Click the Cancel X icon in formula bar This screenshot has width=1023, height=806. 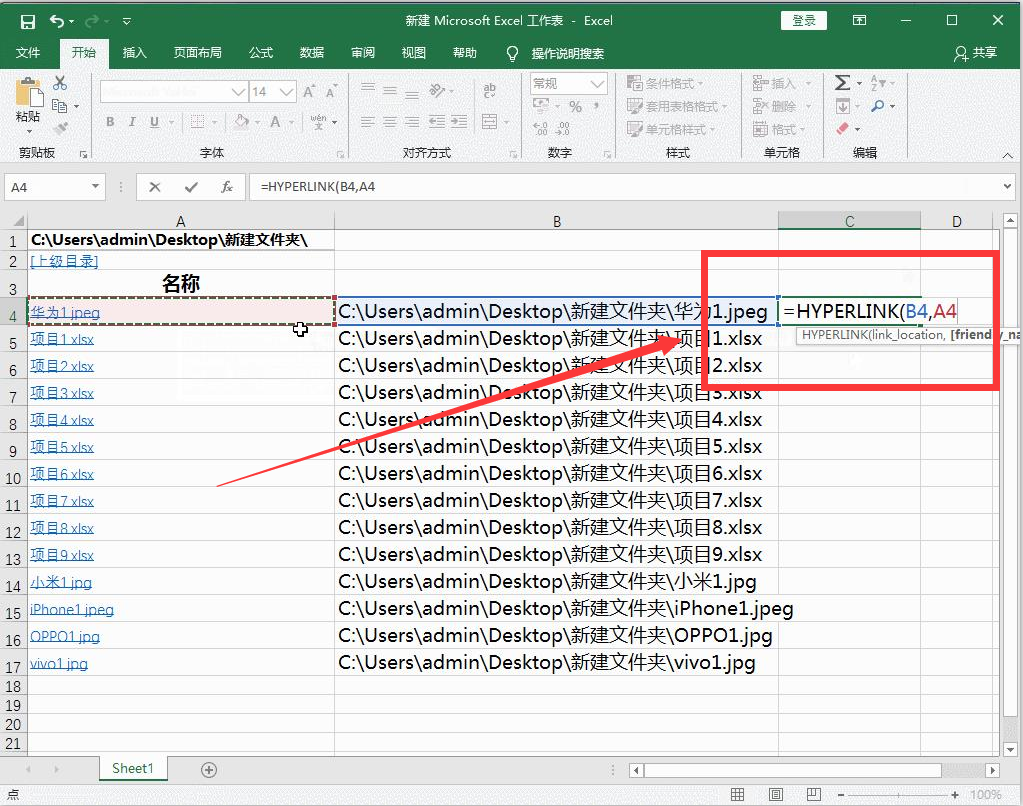click(x=155, y=187)
